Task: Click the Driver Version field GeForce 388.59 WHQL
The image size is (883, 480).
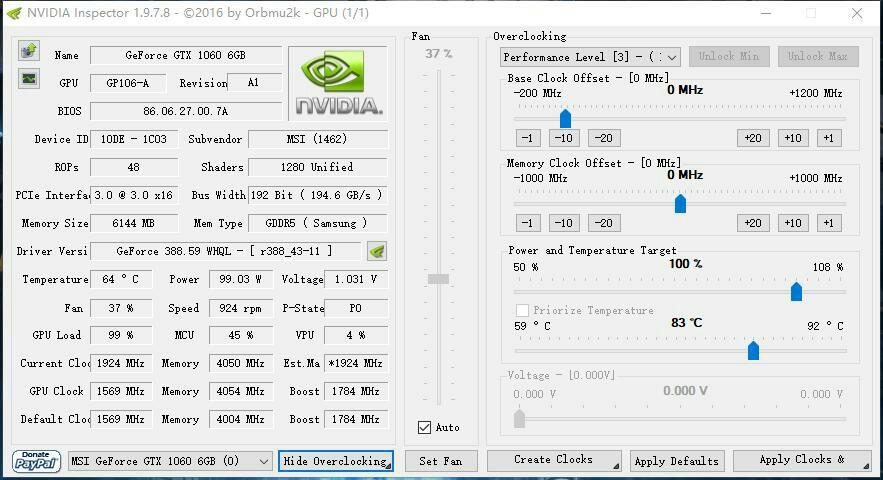Action: [x=226, y=251]
